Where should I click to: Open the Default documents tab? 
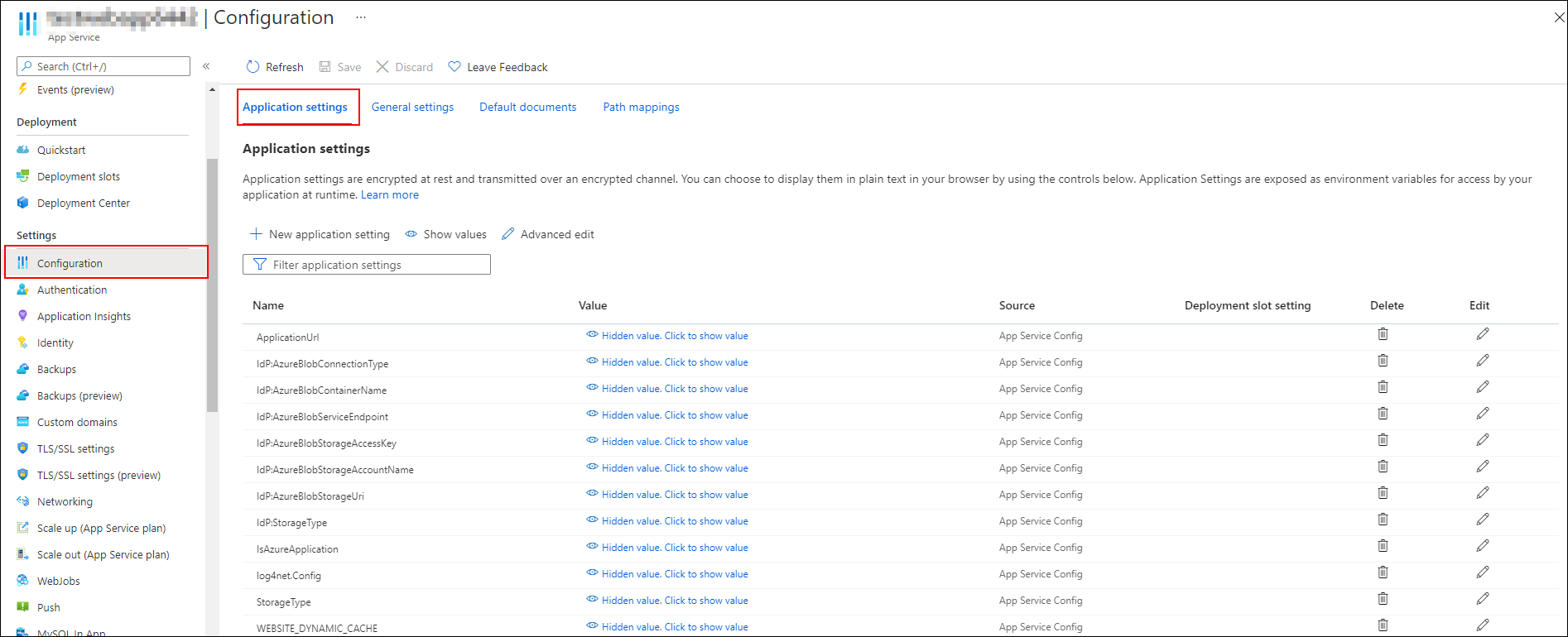point(527,107)
